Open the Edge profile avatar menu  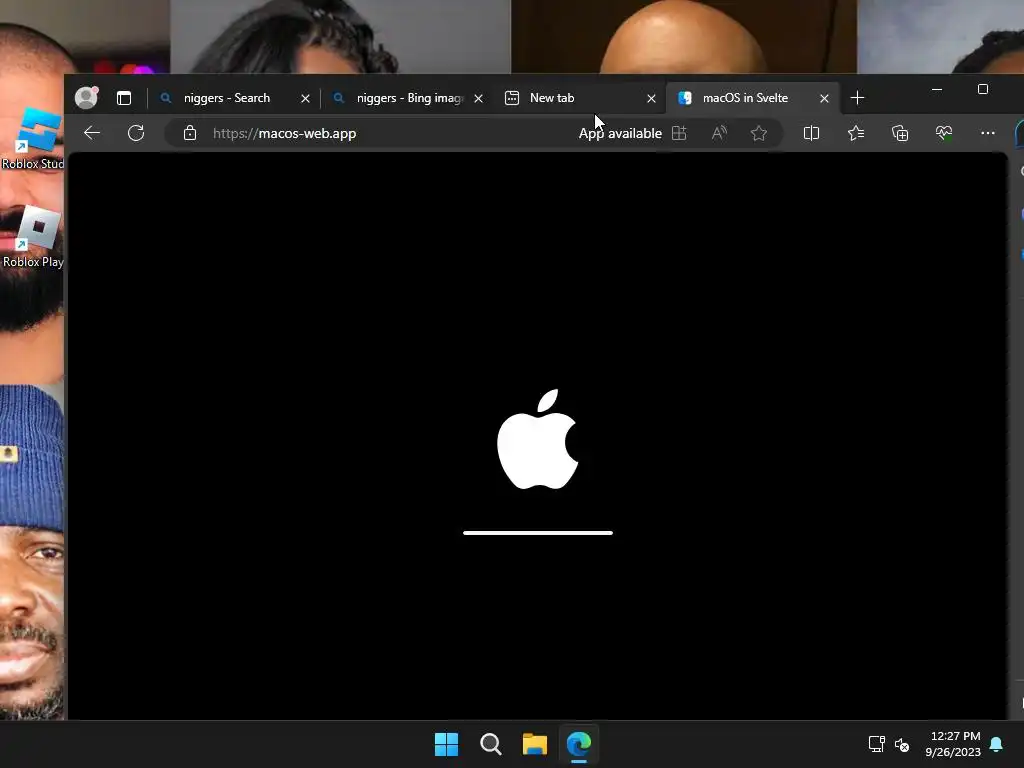pos(86,97)
